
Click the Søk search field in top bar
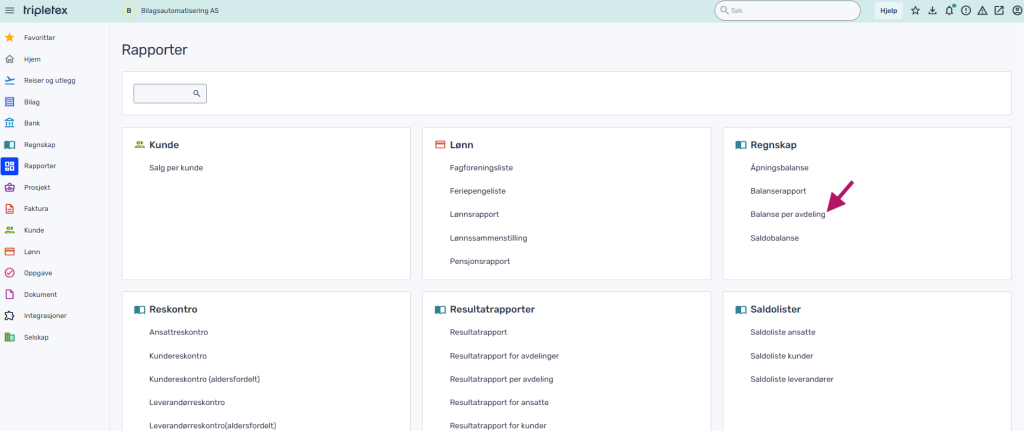[x=787, y=10]
